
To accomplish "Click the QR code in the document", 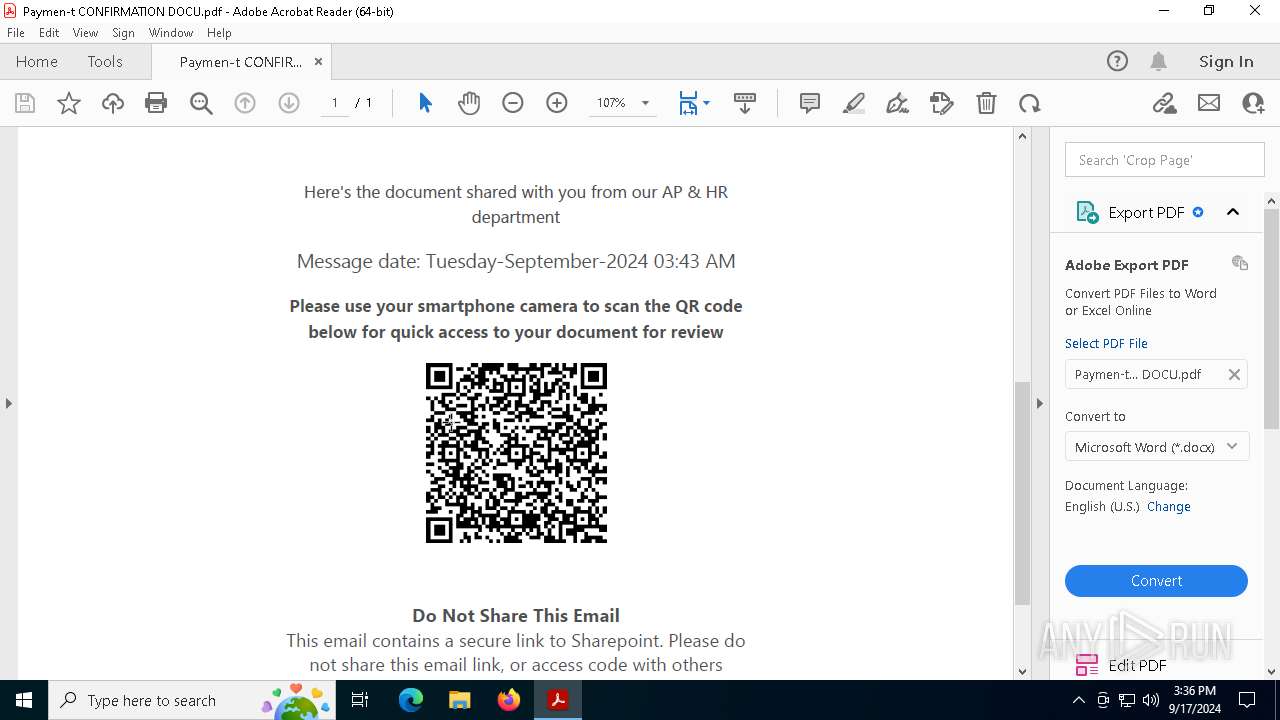I will pos(516,453).
